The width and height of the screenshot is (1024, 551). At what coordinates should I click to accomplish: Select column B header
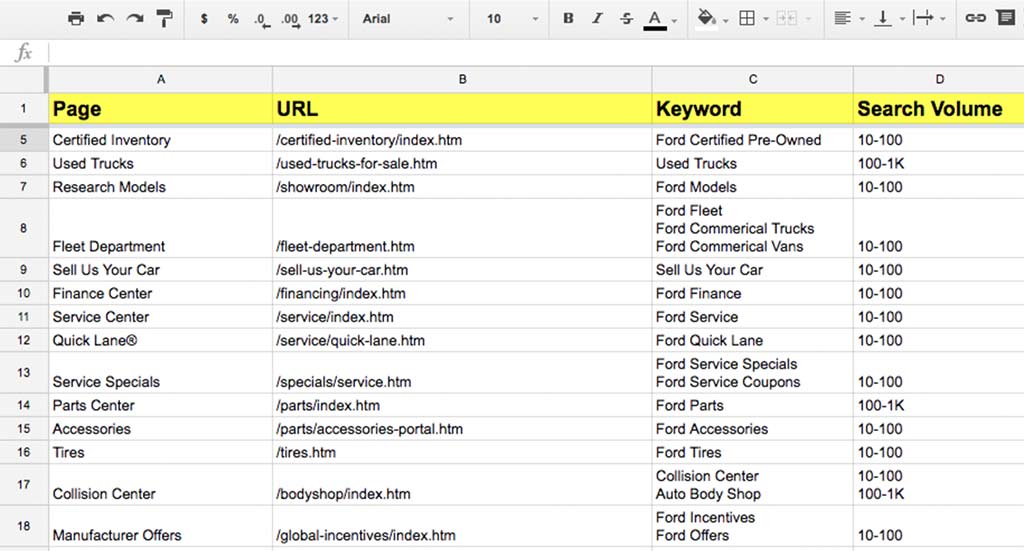[x=462, y=79]
